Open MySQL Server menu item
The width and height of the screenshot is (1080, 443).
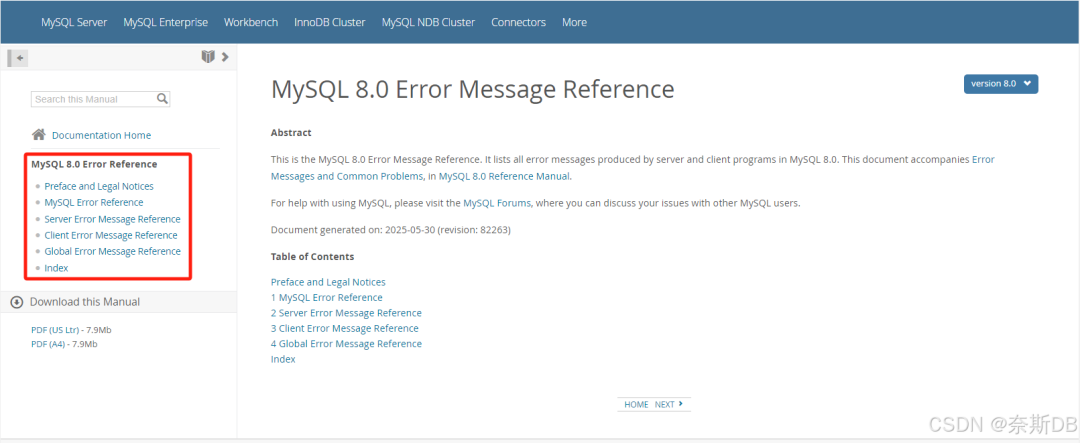tap(74, 22)
